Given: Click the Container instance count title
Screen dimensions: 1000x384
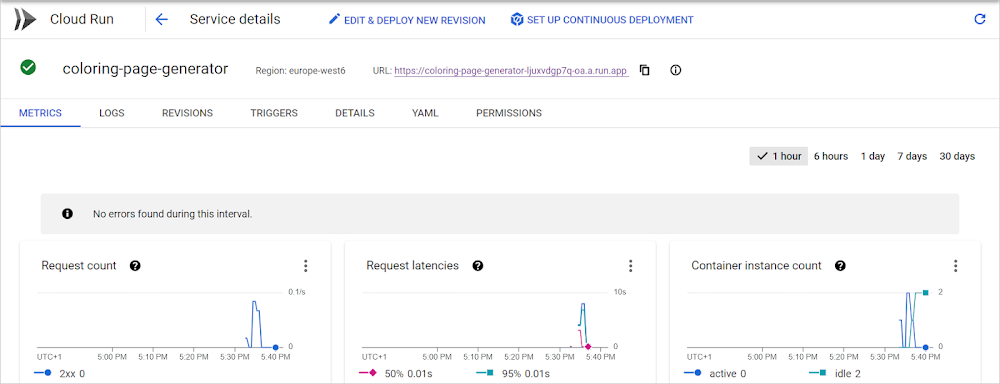Looking at the screenshot, I should (x=756, y=265).
